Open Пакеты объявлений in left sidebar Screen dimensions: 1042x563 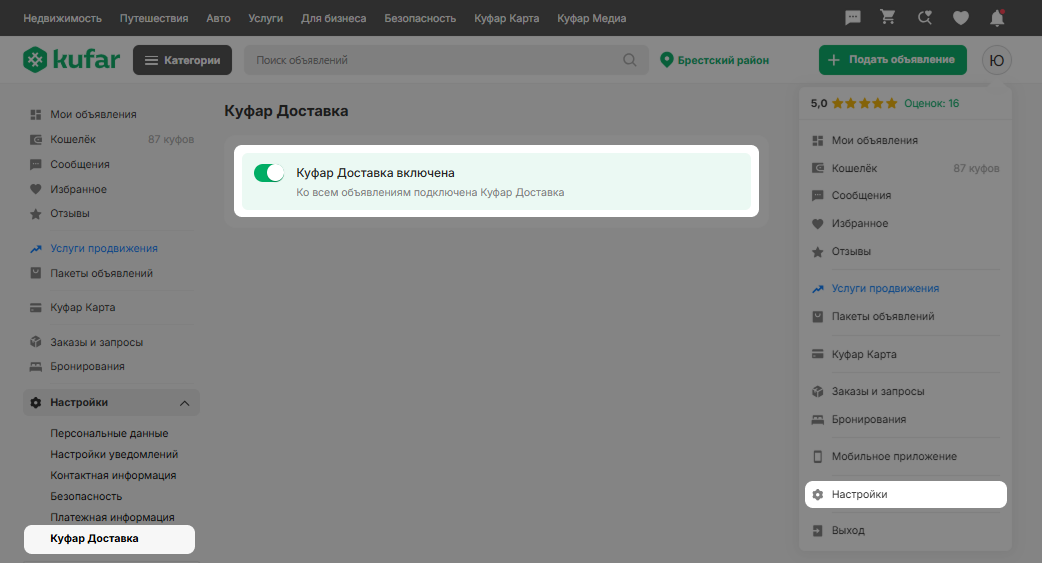coord(101,273)
